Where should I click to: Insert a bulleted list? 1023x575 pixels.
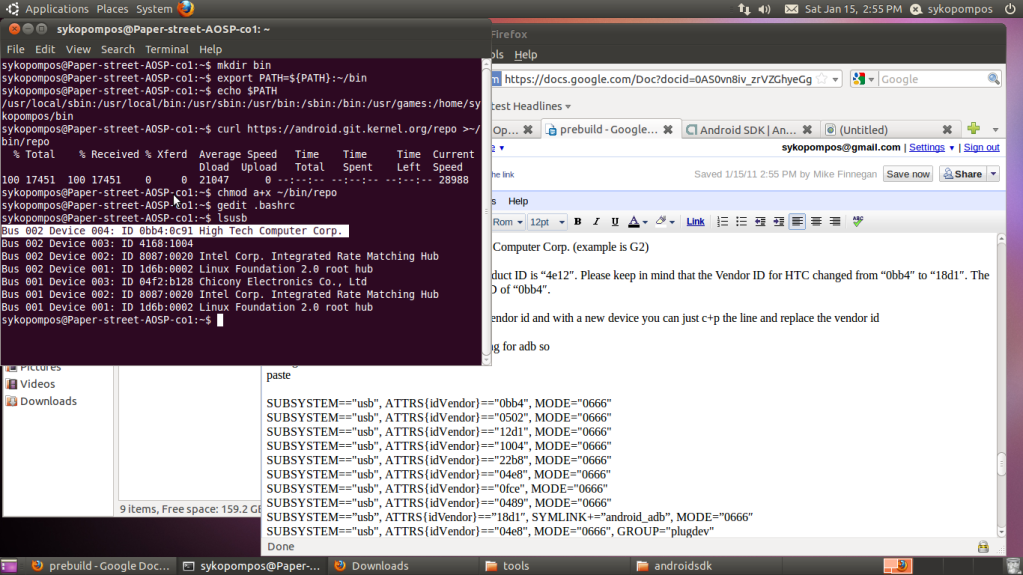point(741,222)
